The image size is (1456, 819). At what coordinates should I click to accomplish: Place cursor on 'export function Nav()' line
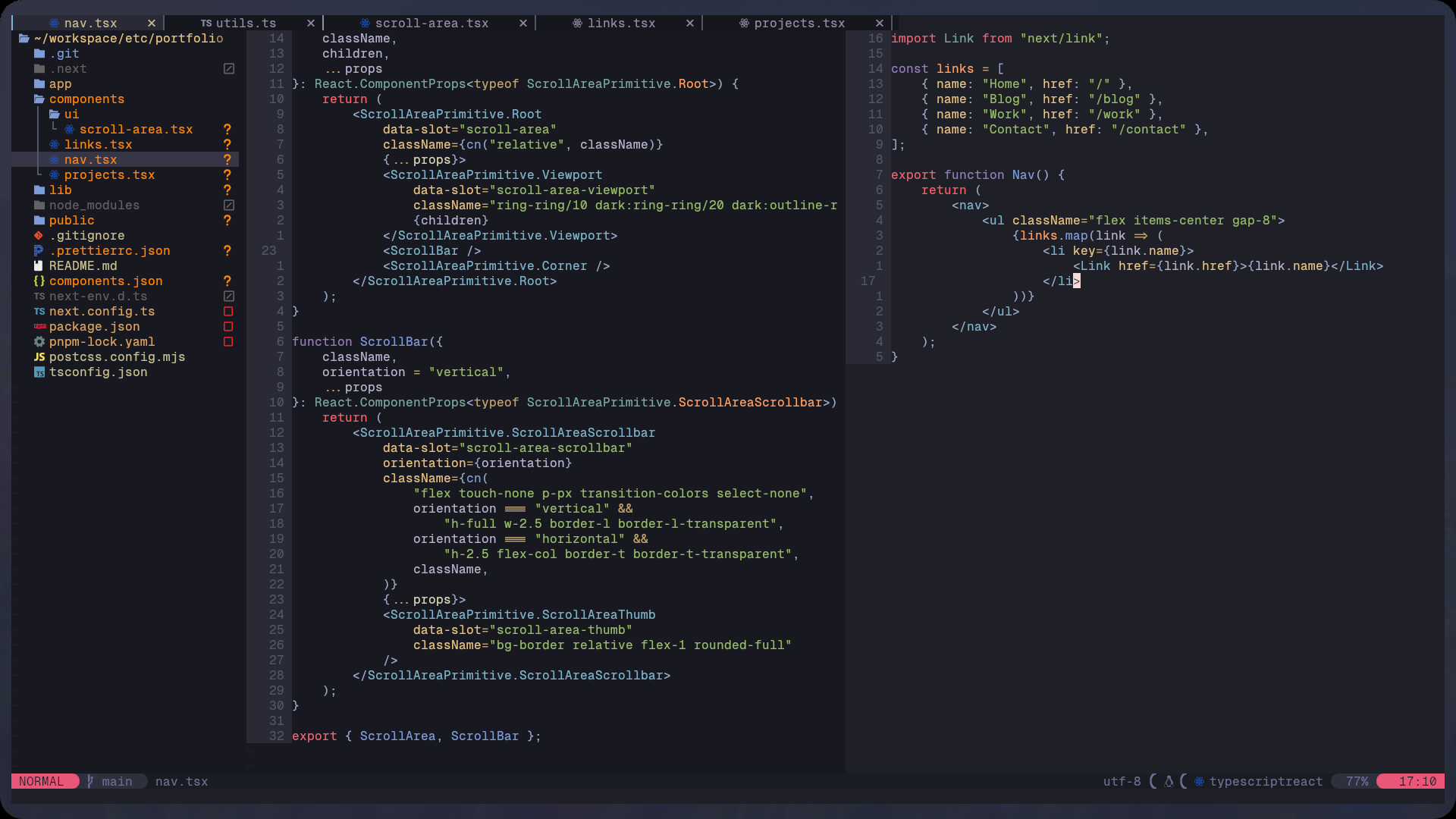coord(978,175)
